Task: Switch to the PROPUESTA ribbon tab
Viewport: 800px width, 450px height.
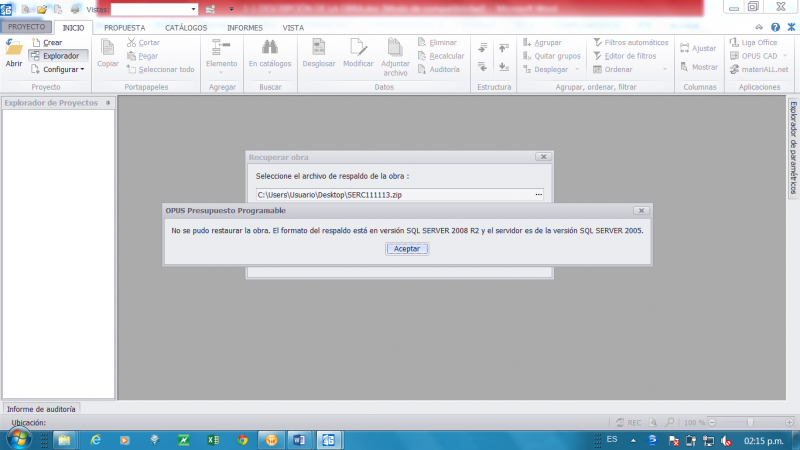Action: [x=125, y=28]
